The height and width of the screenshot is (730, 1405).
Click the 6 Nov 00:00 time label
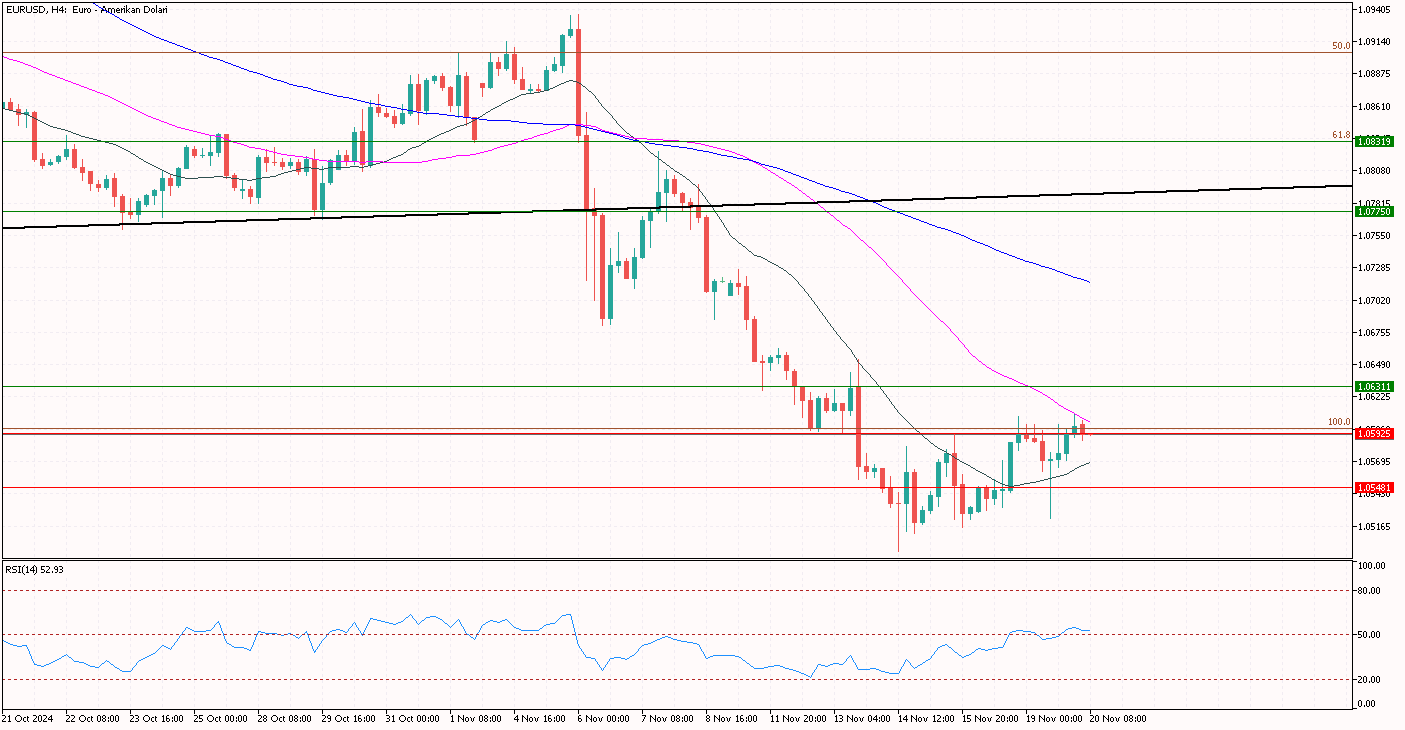click(x=604, y=719)
